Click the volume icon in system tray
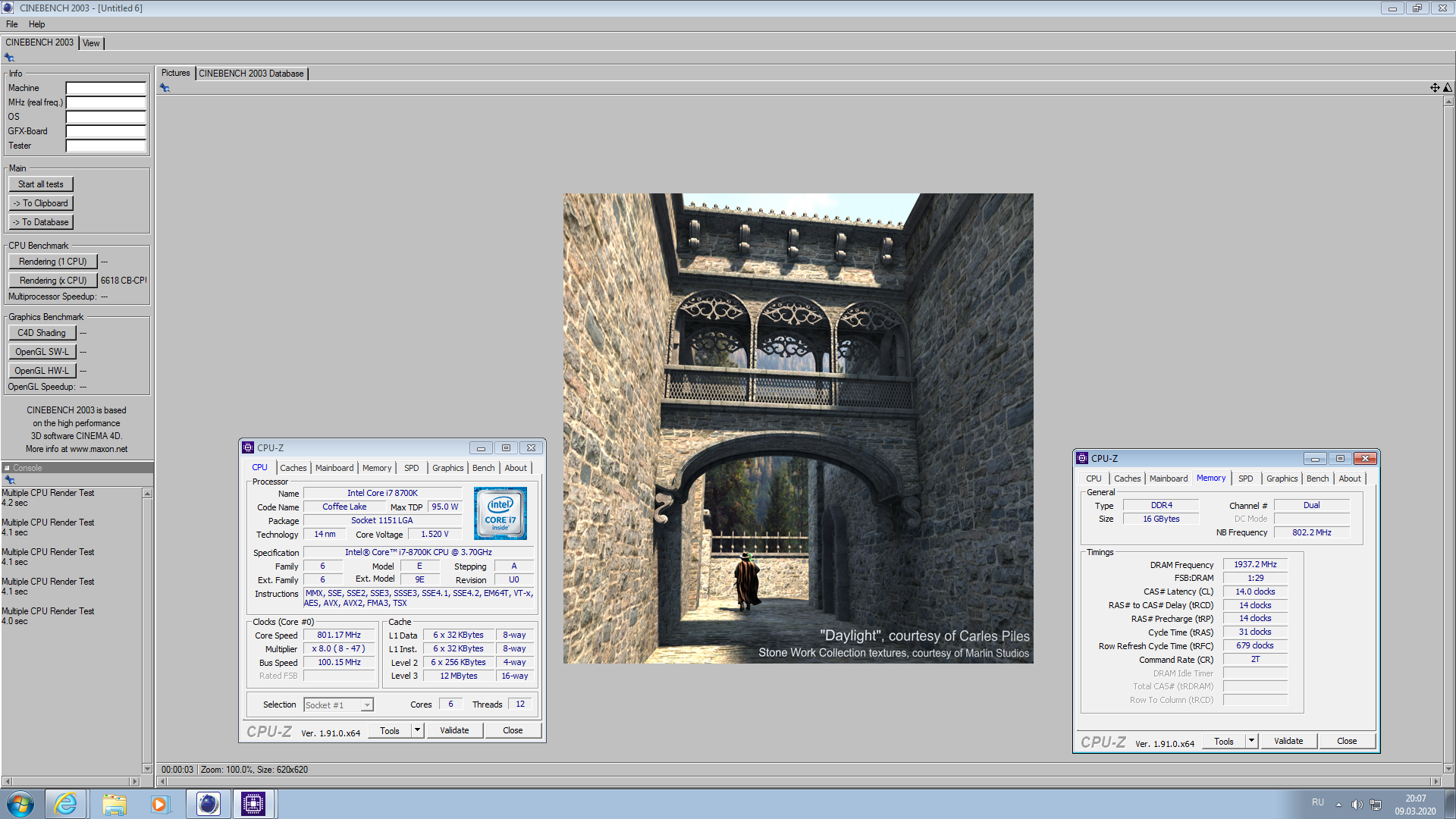This screenshot has width=1456, height=819. 1357,805
